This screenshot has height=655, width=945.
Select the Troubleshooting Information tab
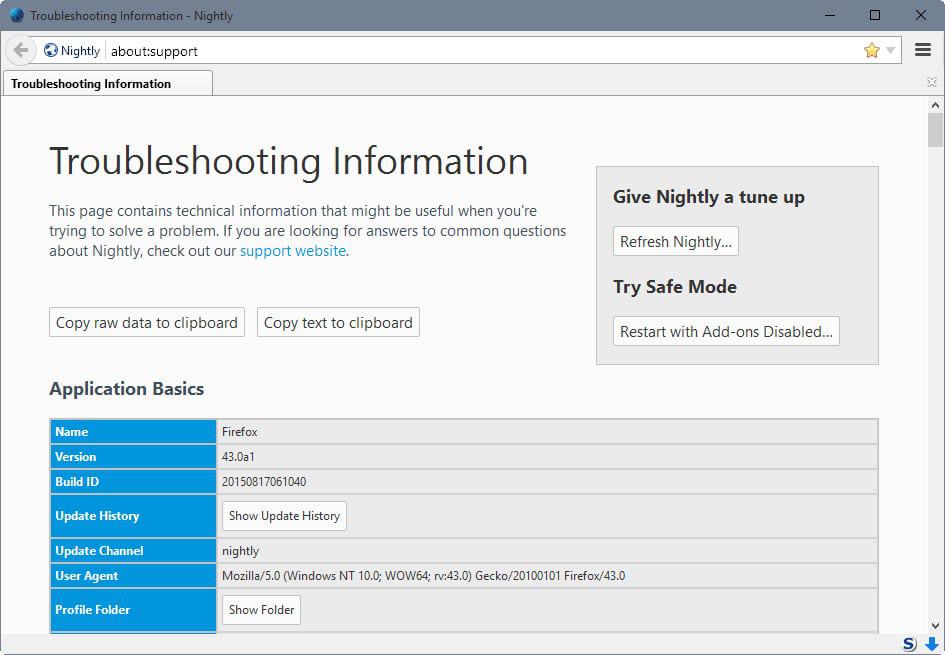tap(105, 83)
